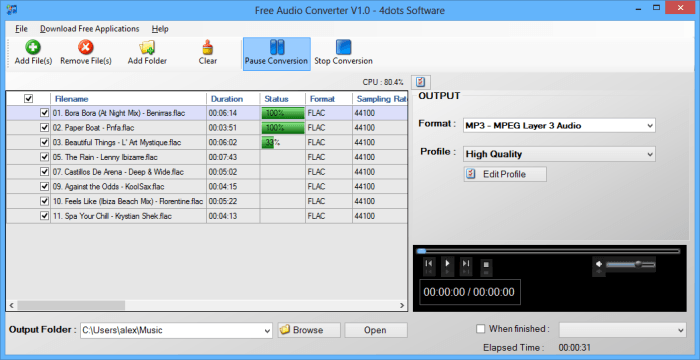700x360 pixels.
Task: Skip to previous track in player
Action: pos(428,264)
